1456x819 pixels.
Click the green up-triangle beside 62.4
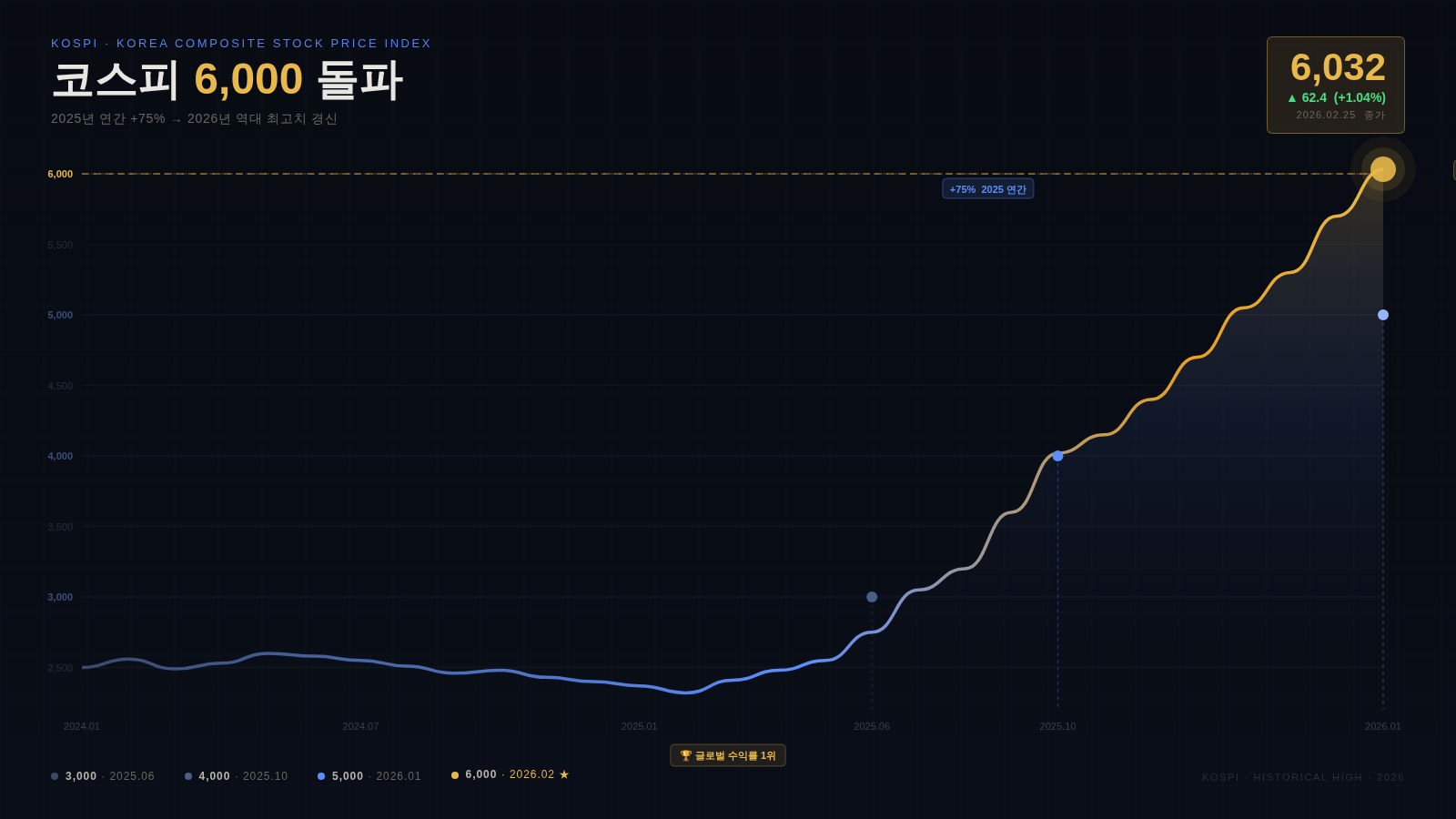[x=1292, y=98]
